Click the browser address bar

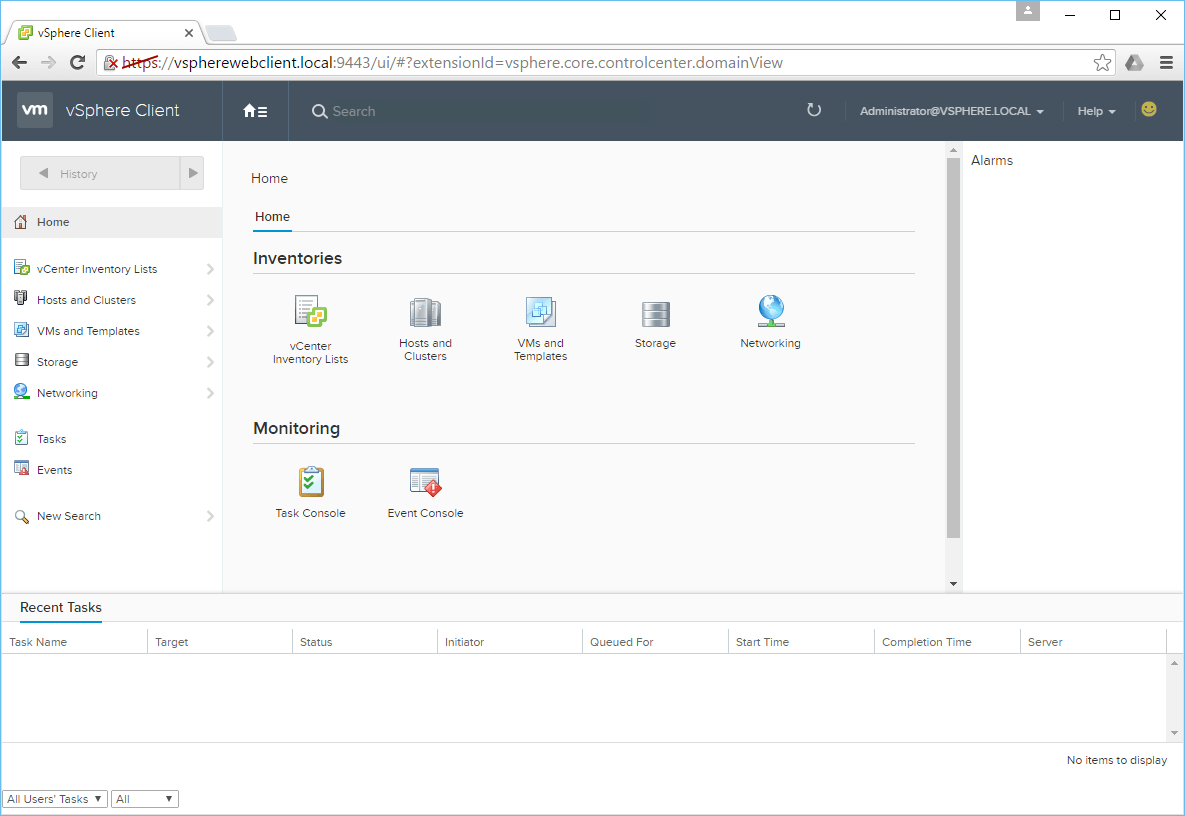(x=605, y=63)
